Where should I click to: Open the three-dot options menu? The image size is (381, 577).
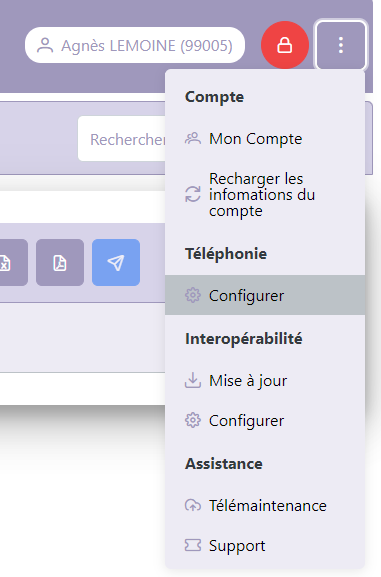(341, 45)
